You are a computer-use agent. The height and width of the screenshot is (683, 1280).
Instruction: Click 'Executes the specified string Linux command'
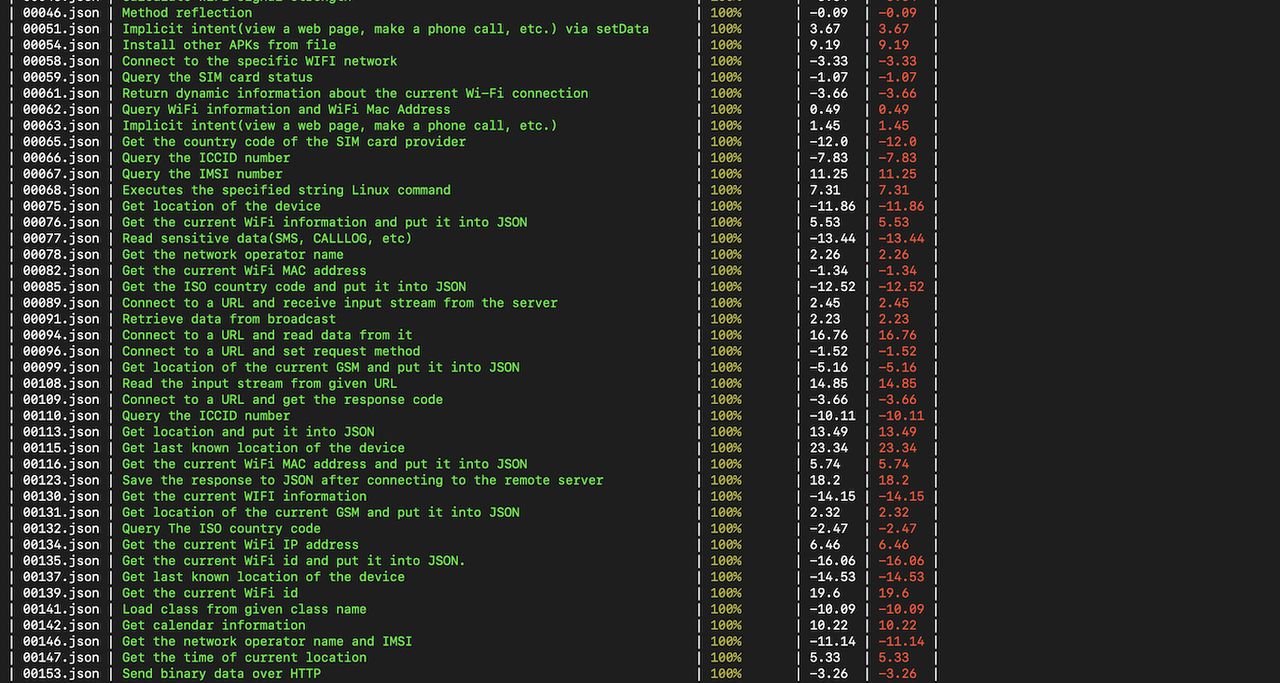point(286,190)
